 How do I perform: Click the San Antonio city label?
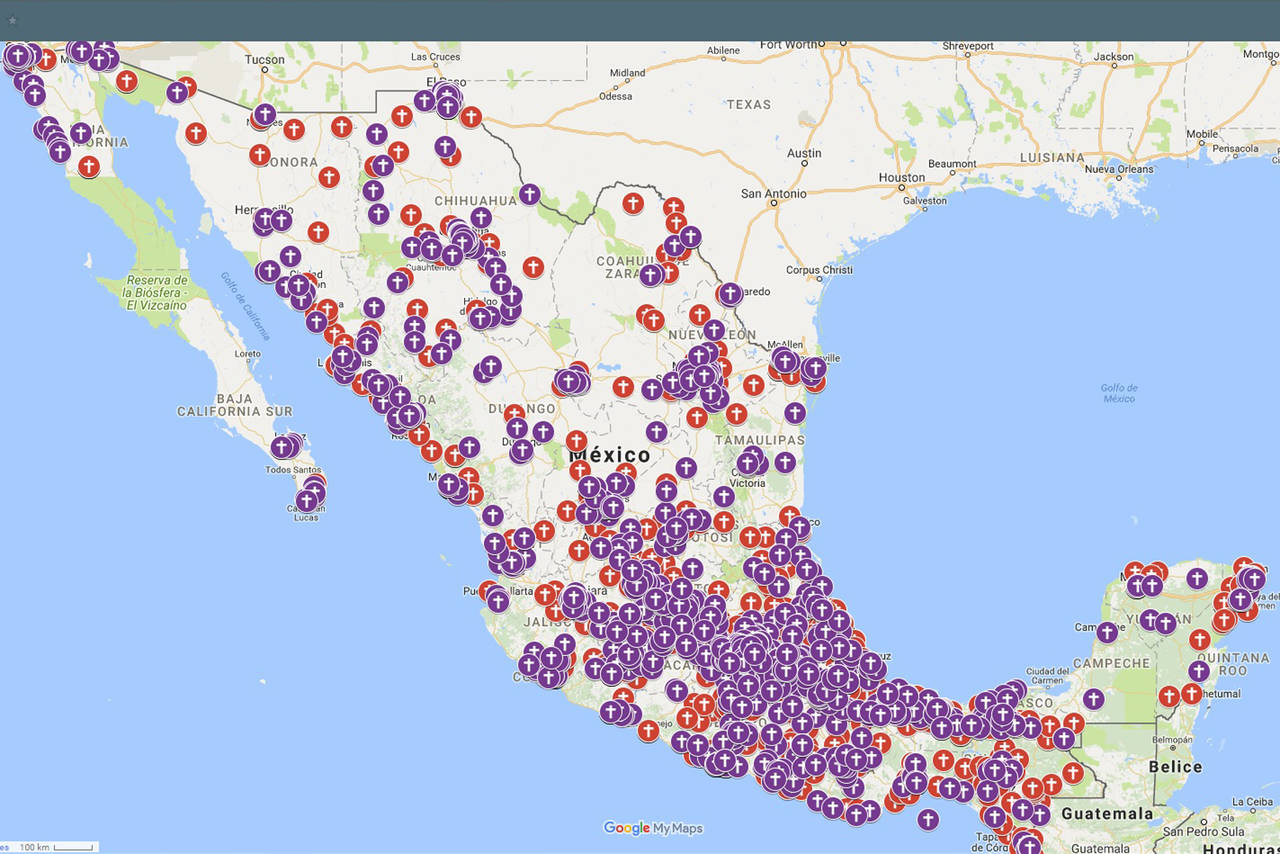pyautogui.click(x=772, y=193)
